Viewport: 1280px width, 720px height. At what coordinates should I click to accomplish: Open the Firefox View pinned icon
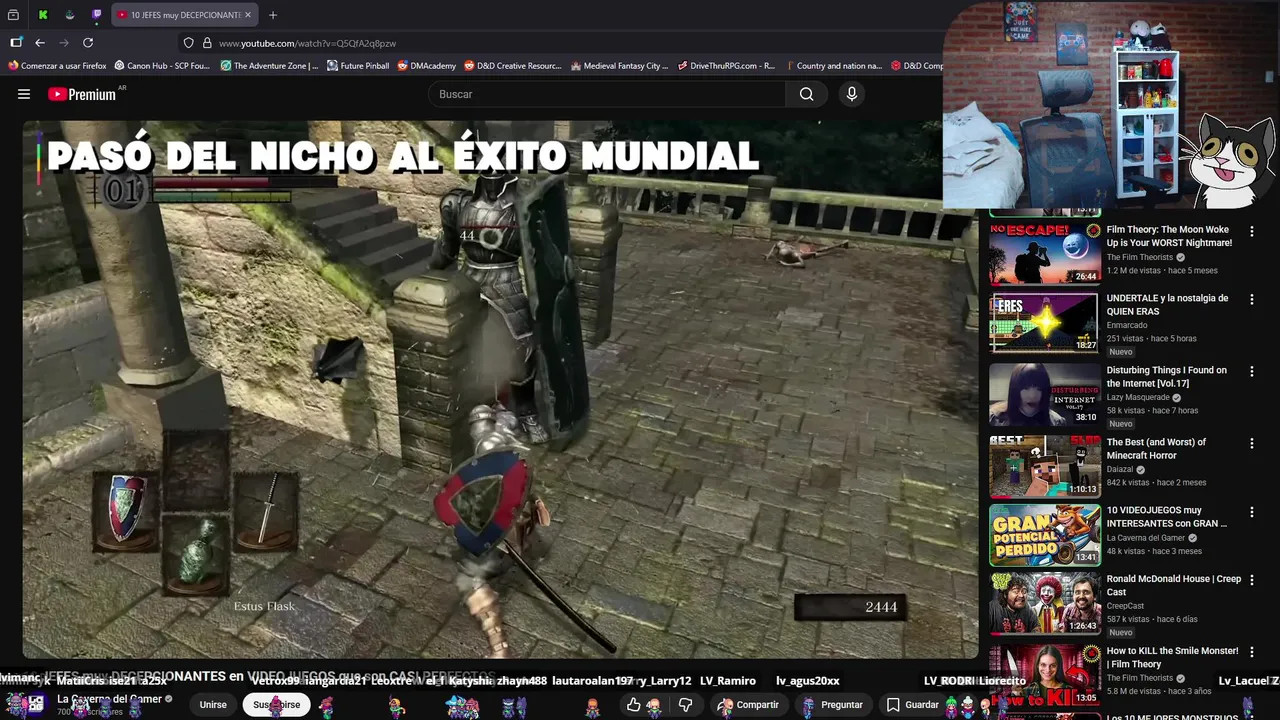point(13,15)
